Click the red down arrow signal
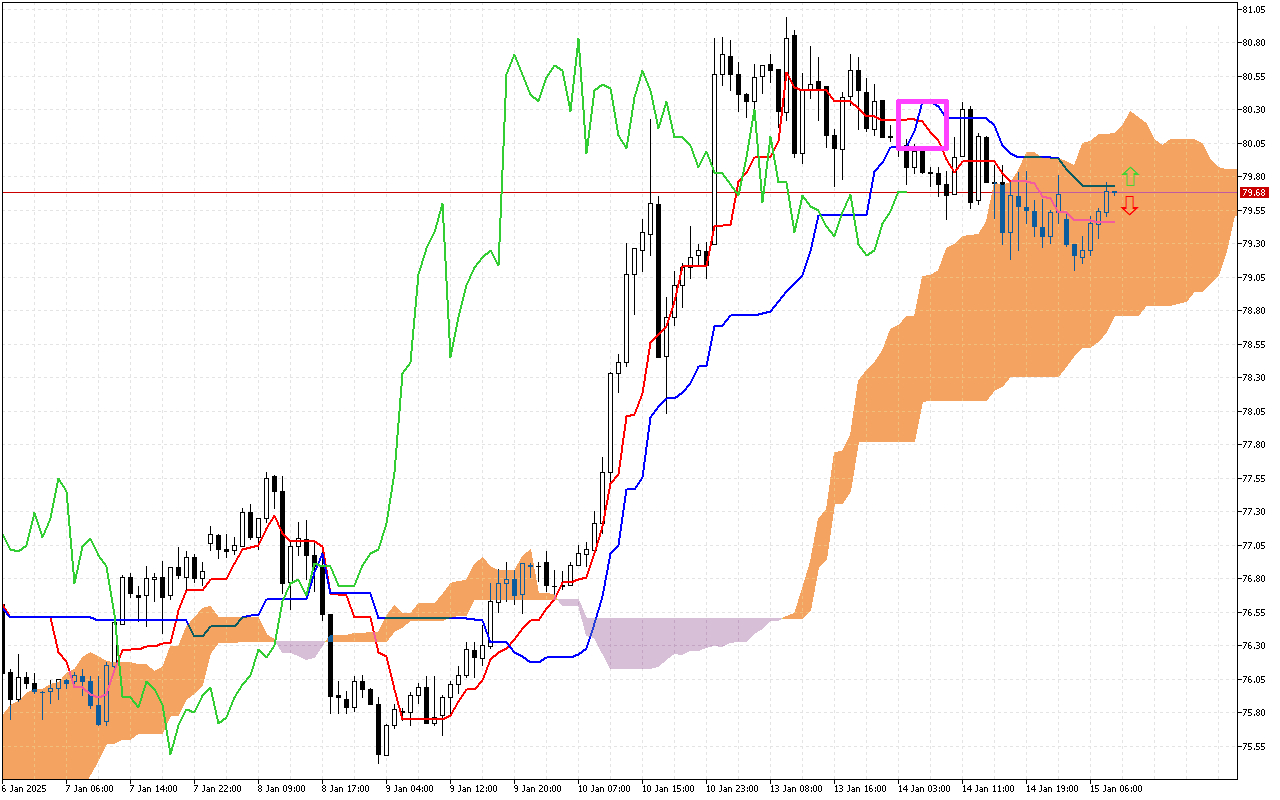This screenshot has width=1280, height=800. click(1130, 206)
